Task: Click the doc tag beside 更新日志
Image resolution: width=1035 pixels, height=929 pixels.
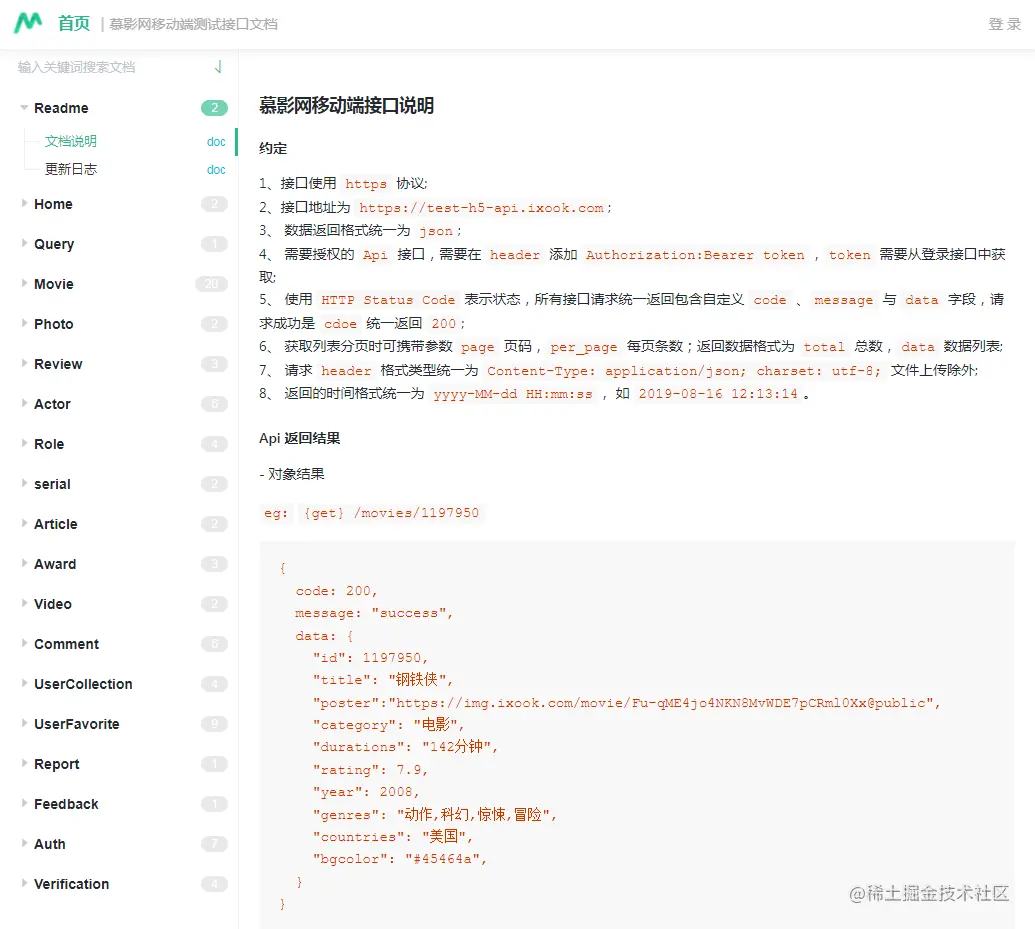Action: pos(216,170)
